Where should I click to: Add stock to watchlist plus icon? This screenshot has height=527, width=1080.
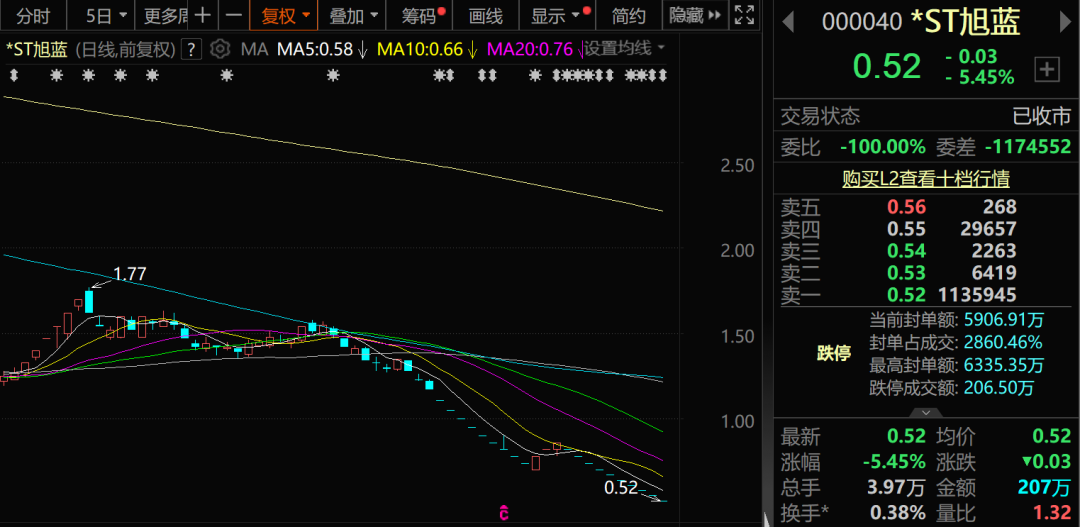(x=1046, y=69)
